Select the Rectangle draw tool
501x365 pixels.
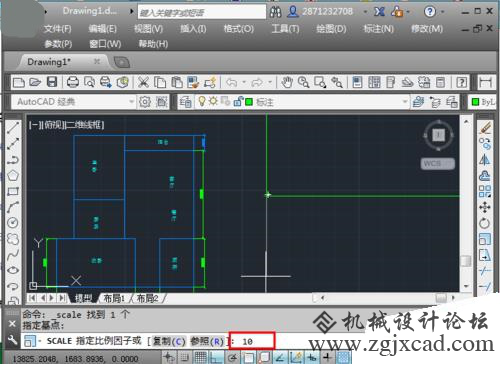(13, 191)
